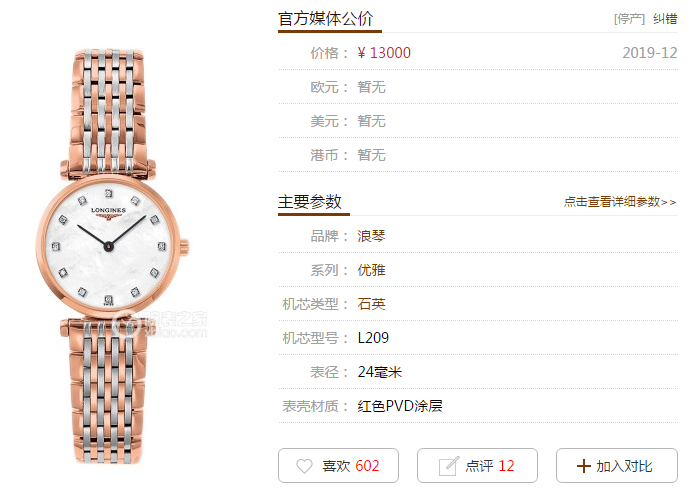691x498 pixels.
Task: Click the 纠错 error correction link
Action: pos(665,19)
